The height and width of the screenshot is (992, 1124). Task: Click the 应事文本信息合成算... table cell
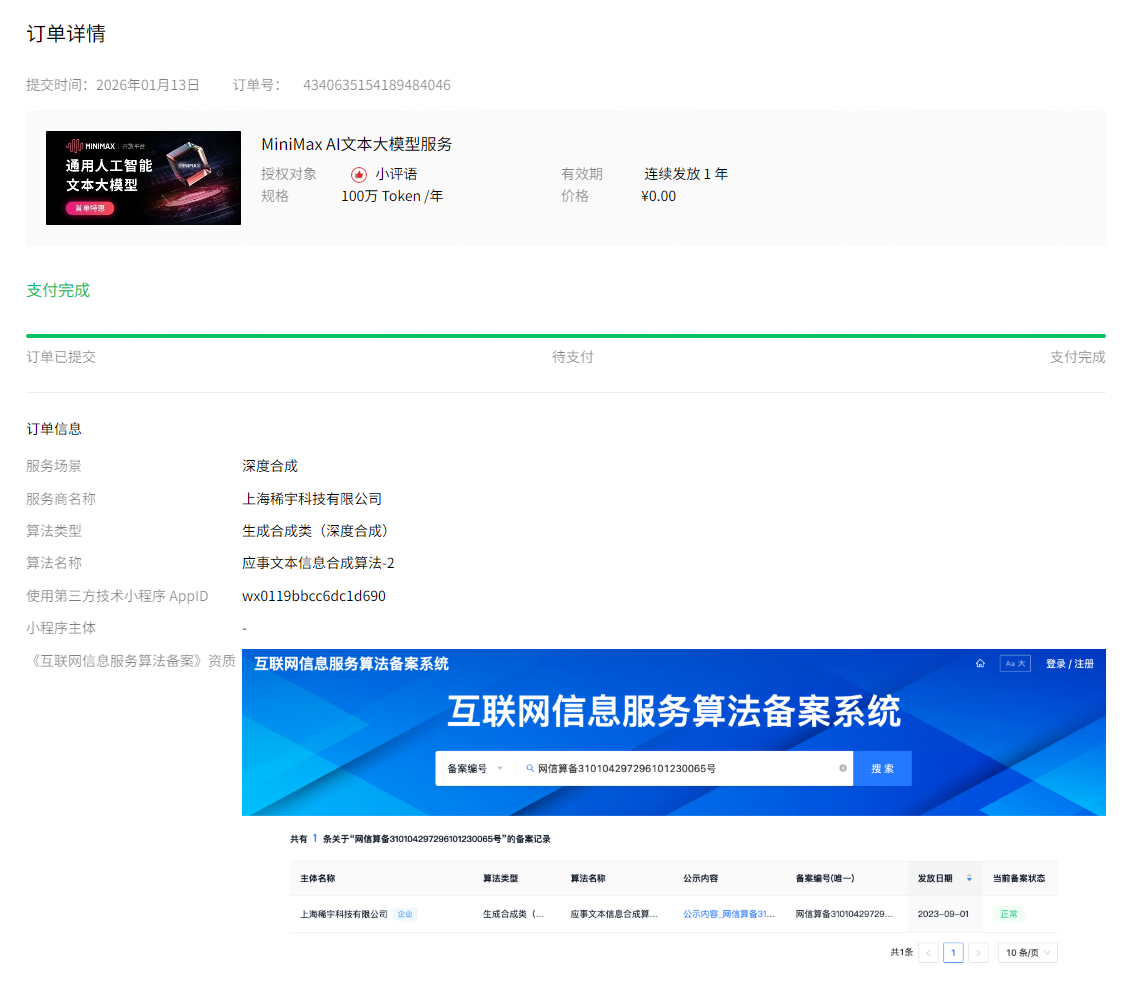point(614,914)
